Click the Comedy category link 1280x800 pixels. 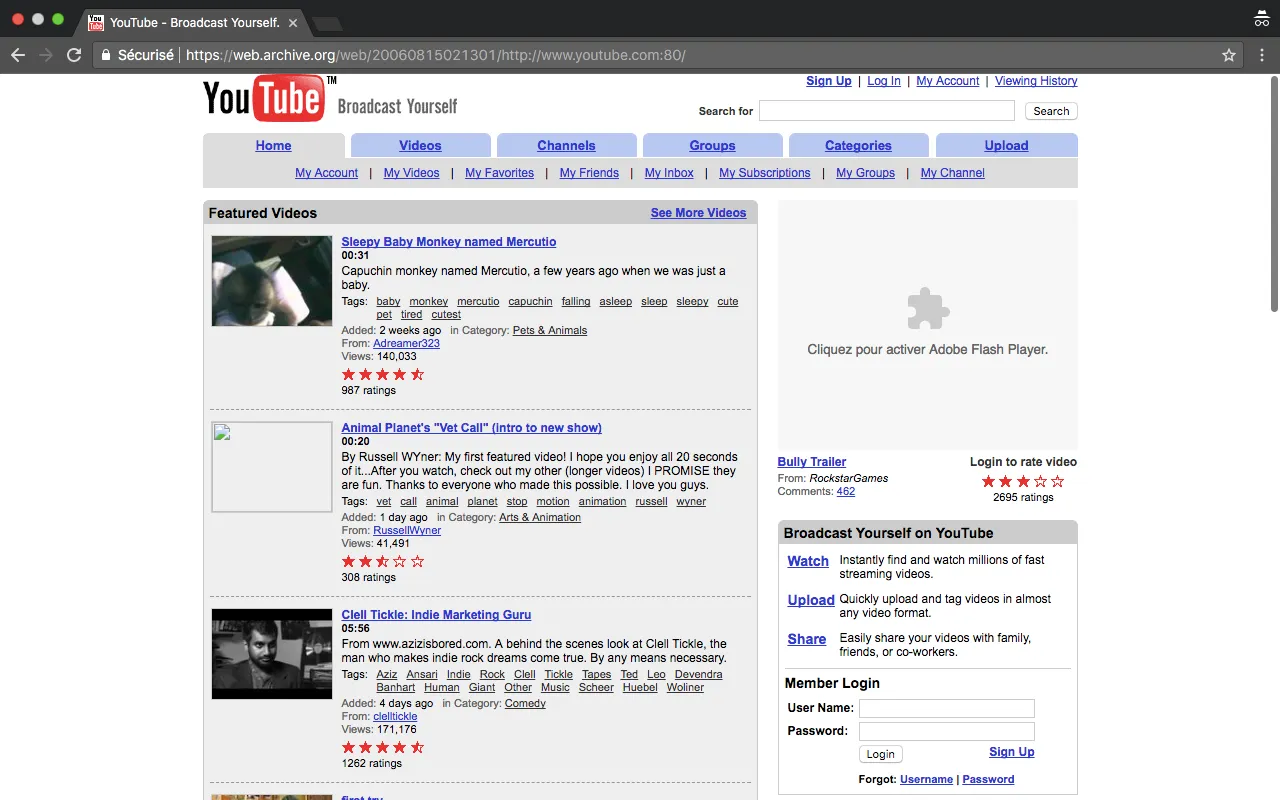point(525,703)
